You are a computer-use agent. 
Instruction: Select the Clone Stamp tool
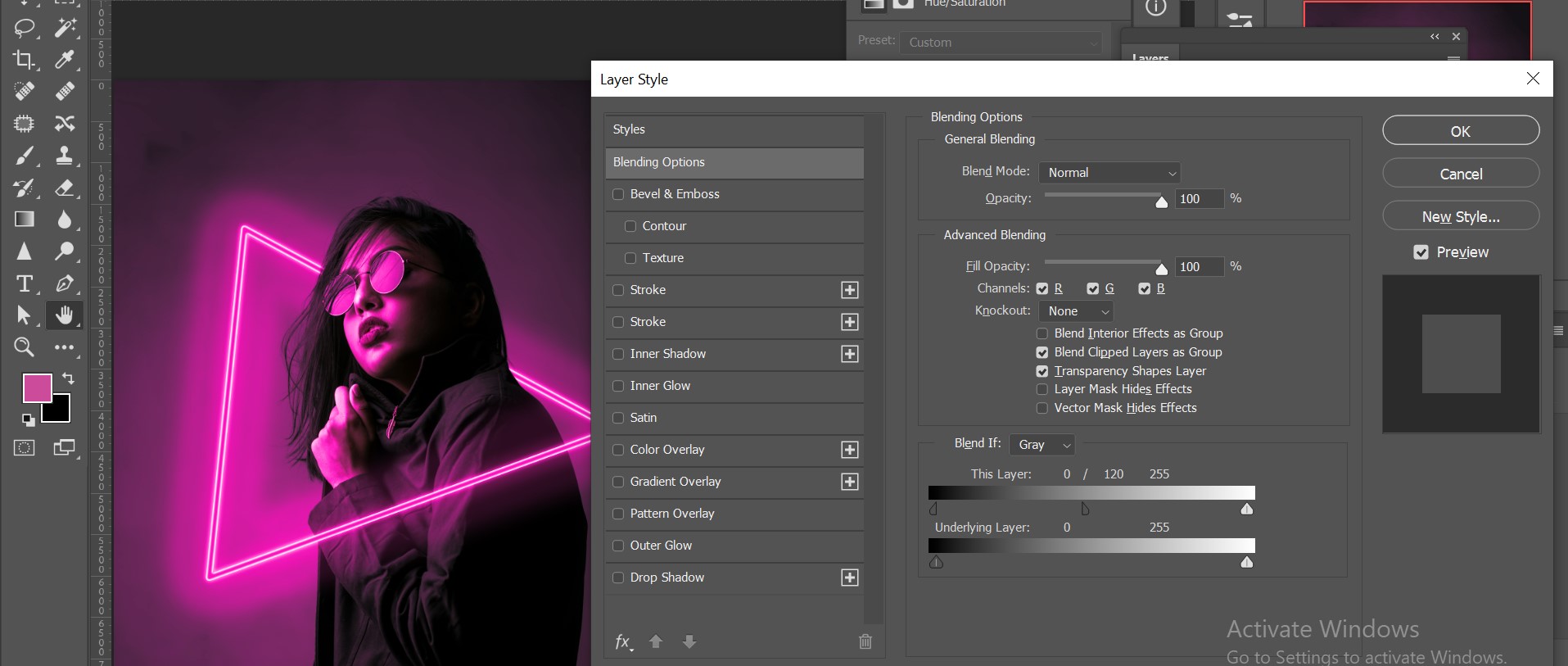point(65,156)
